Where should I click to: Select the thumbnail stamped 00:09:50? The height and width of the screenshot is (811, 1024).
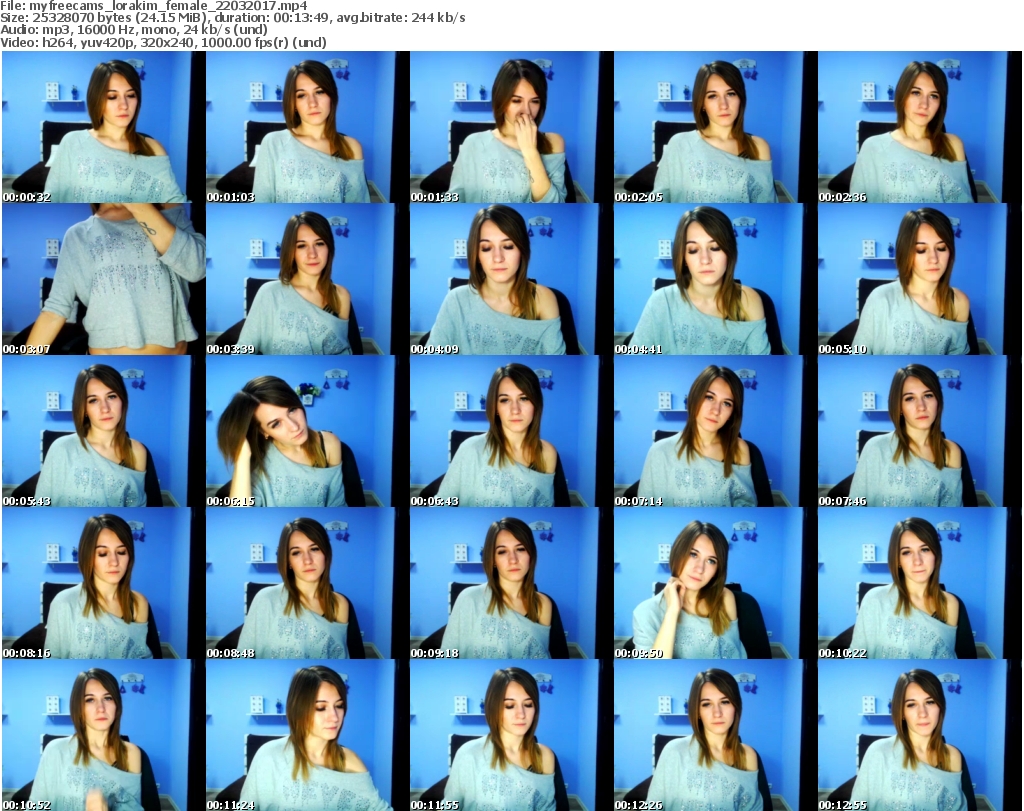pos(715,584)
